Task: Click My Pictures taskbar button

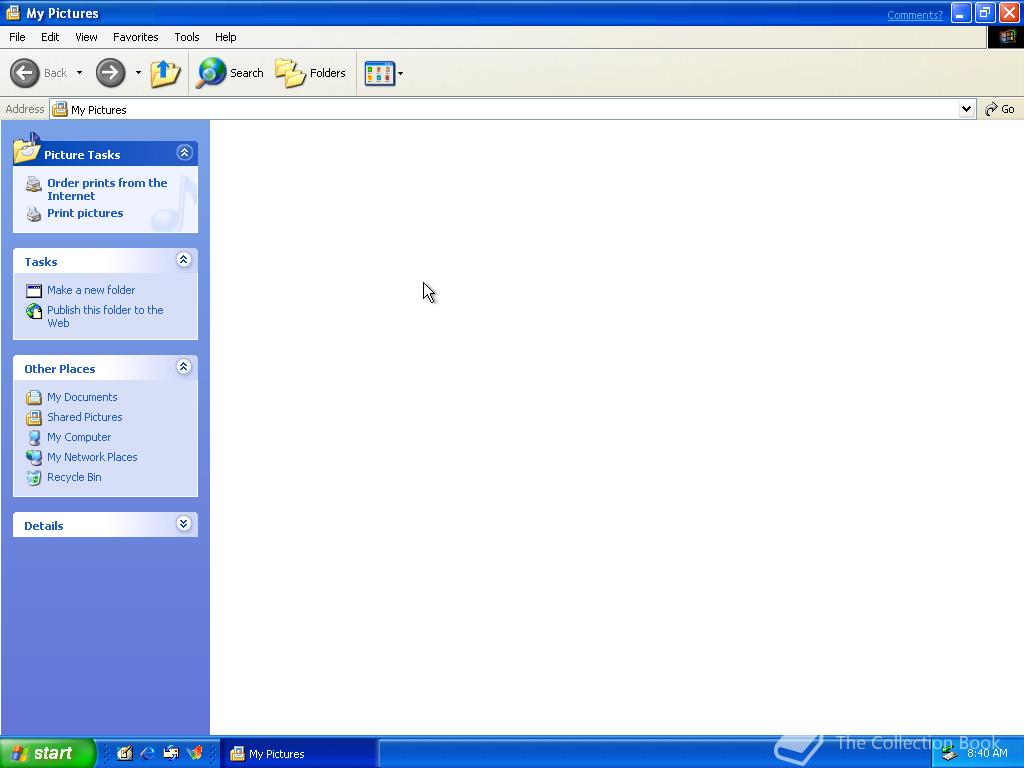Action: point(298,754)
